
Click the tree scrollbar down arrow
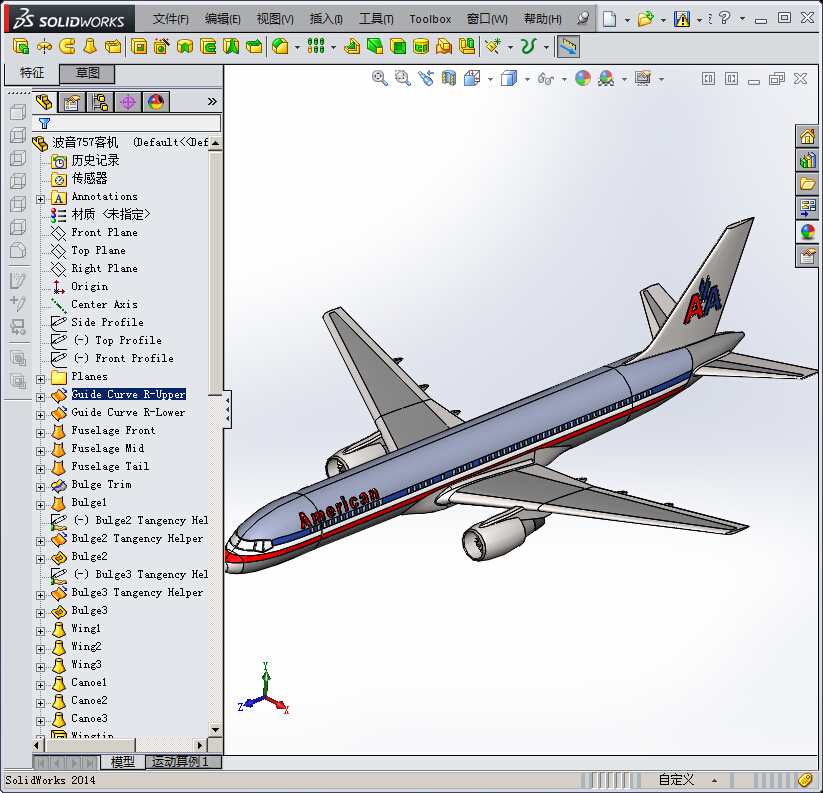tap(215, 729)
